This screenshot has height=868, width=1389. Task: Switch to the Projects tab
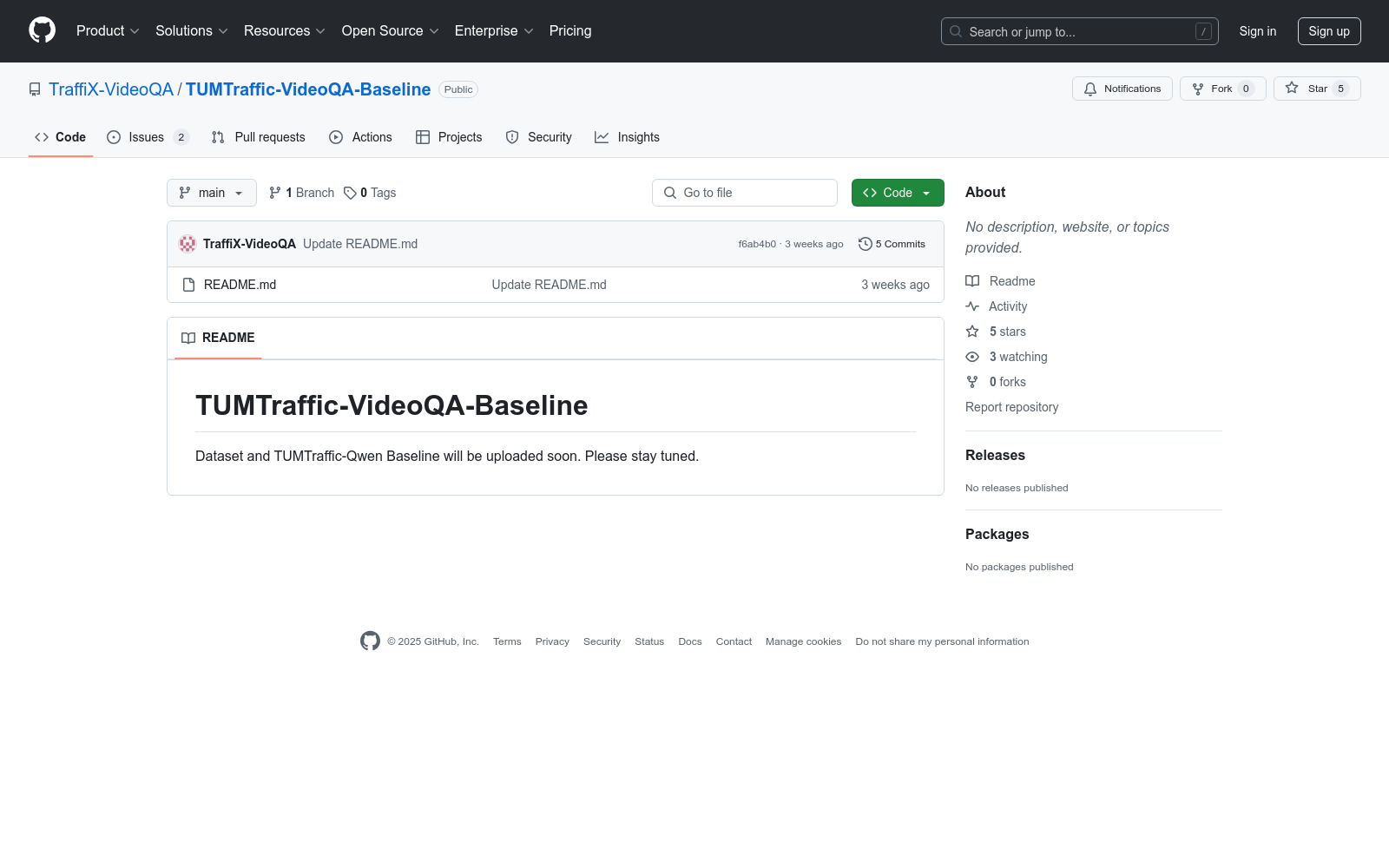[449, 137]
